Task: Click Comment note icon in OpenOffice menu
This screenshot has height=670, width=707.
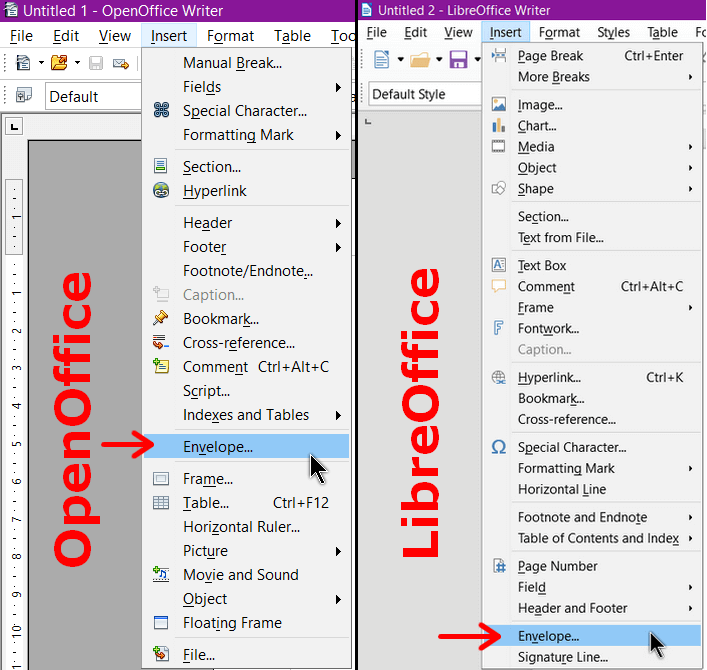Action: click(x=161, y=366)
